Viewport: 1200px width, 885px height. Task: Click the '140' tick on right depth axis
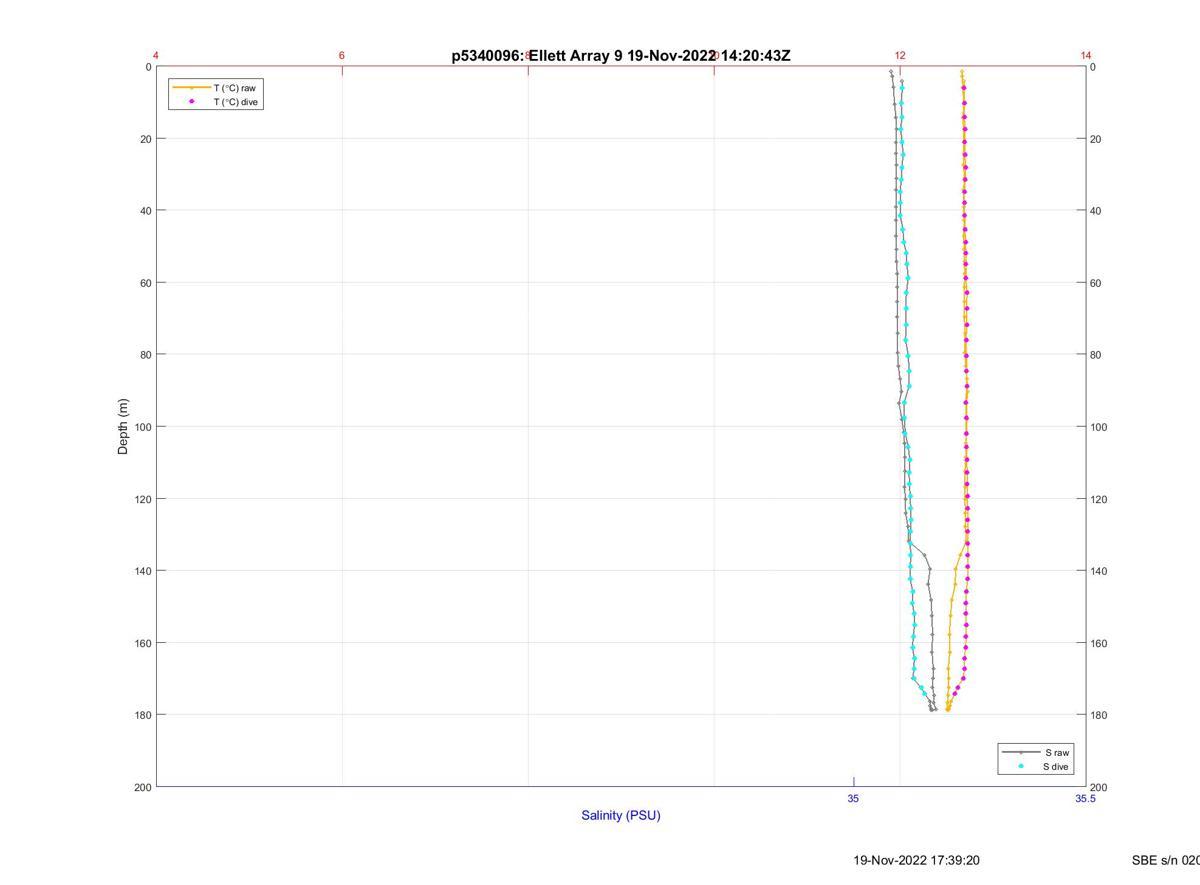1100,571
